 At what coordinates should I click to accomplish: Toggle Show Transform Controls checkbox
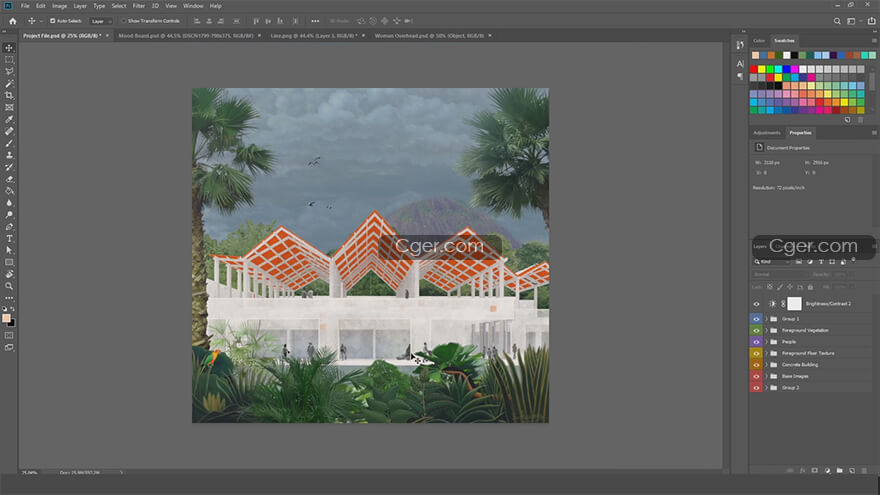123,21
